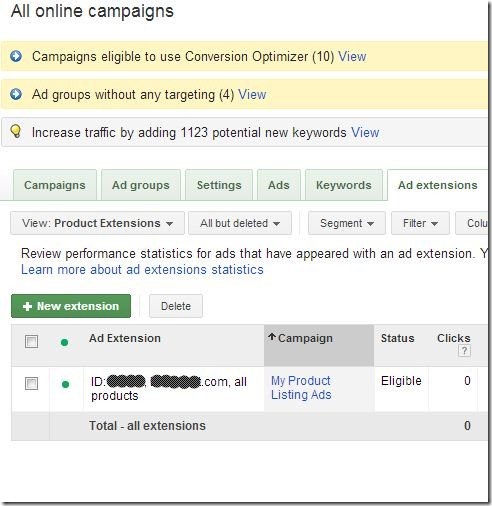View campaigns eligible for Conversion Optimizer

coord(352,56)
